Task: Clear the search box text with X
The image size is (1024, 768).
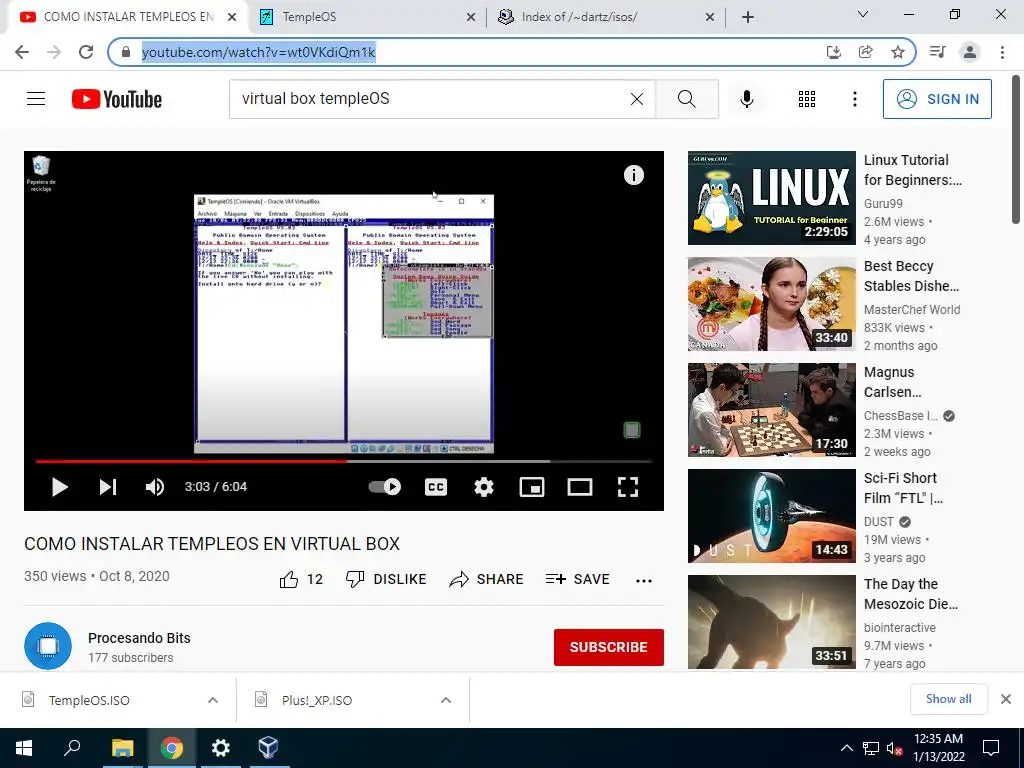Action: pos(637,99)
